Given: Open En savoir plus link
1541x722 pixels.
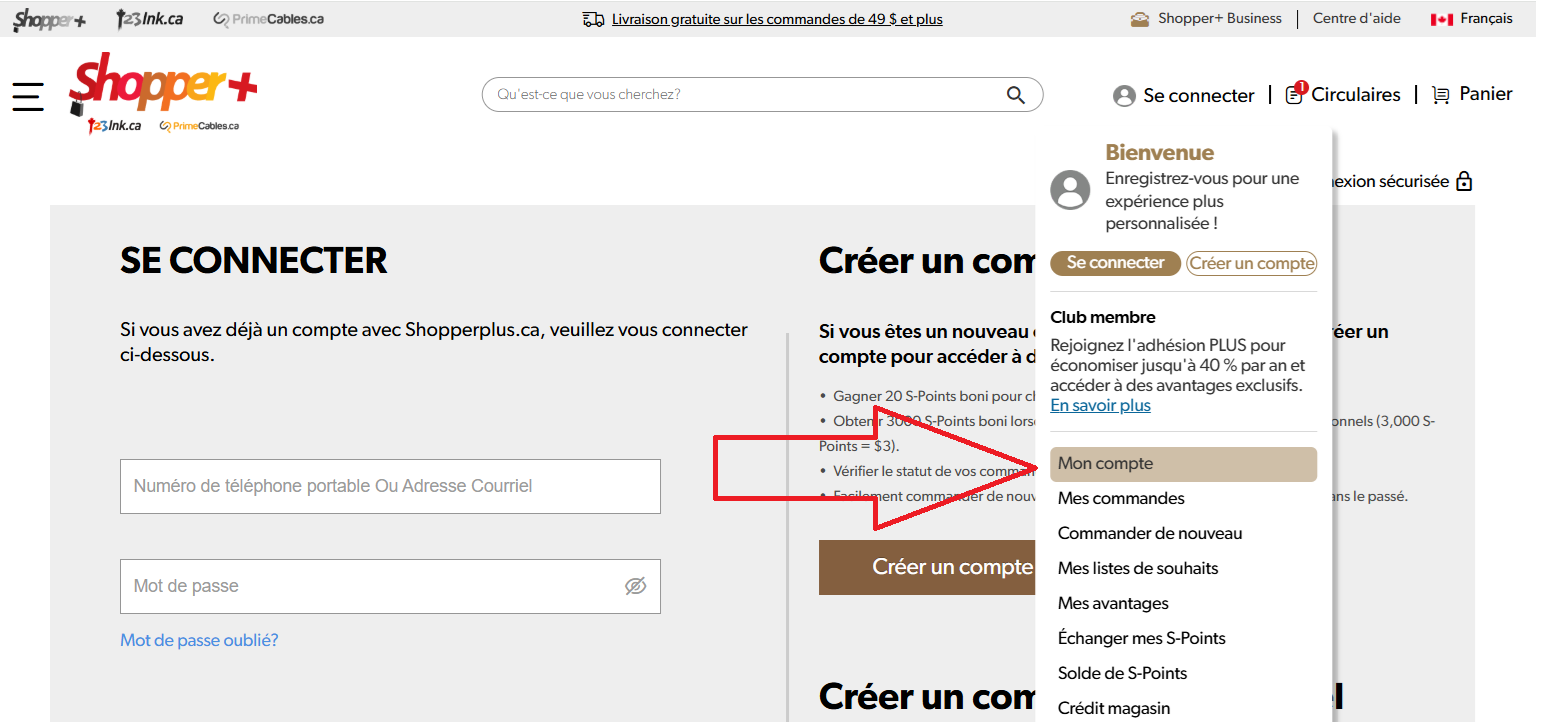Looking at the screenshot, I should [1100, 406].
